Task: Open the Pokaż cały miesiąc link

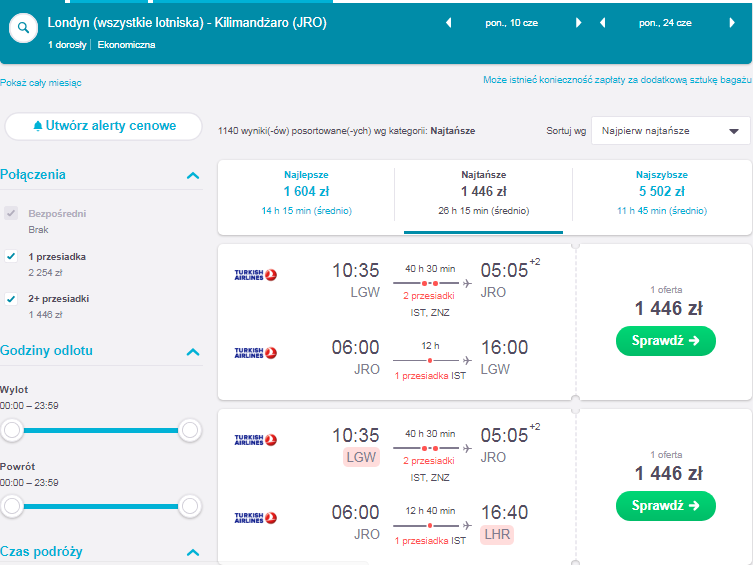Action: 41,83
